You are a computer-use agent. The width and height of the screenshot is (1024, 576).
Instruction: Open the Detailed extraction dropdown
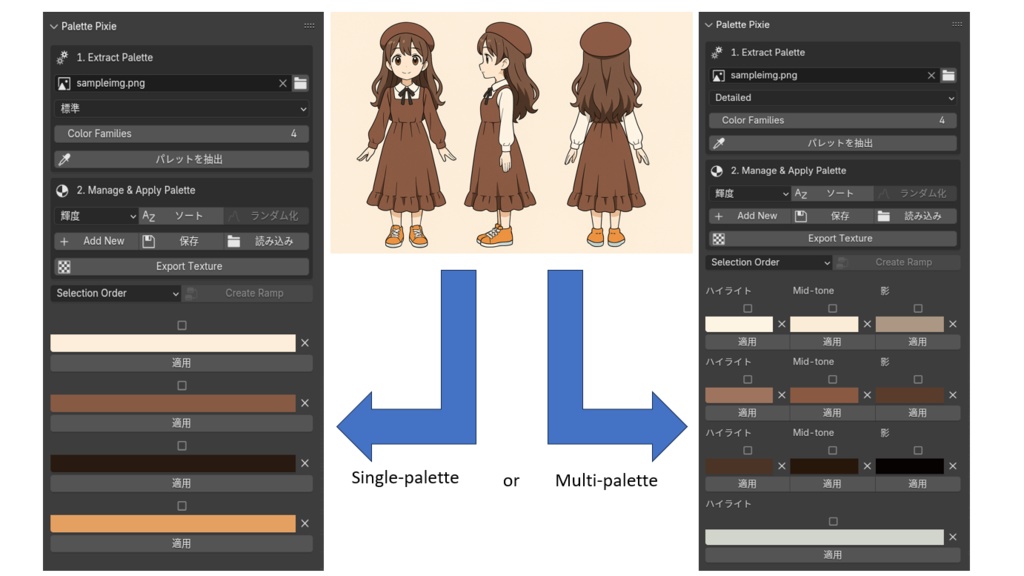tap(828, 98)
